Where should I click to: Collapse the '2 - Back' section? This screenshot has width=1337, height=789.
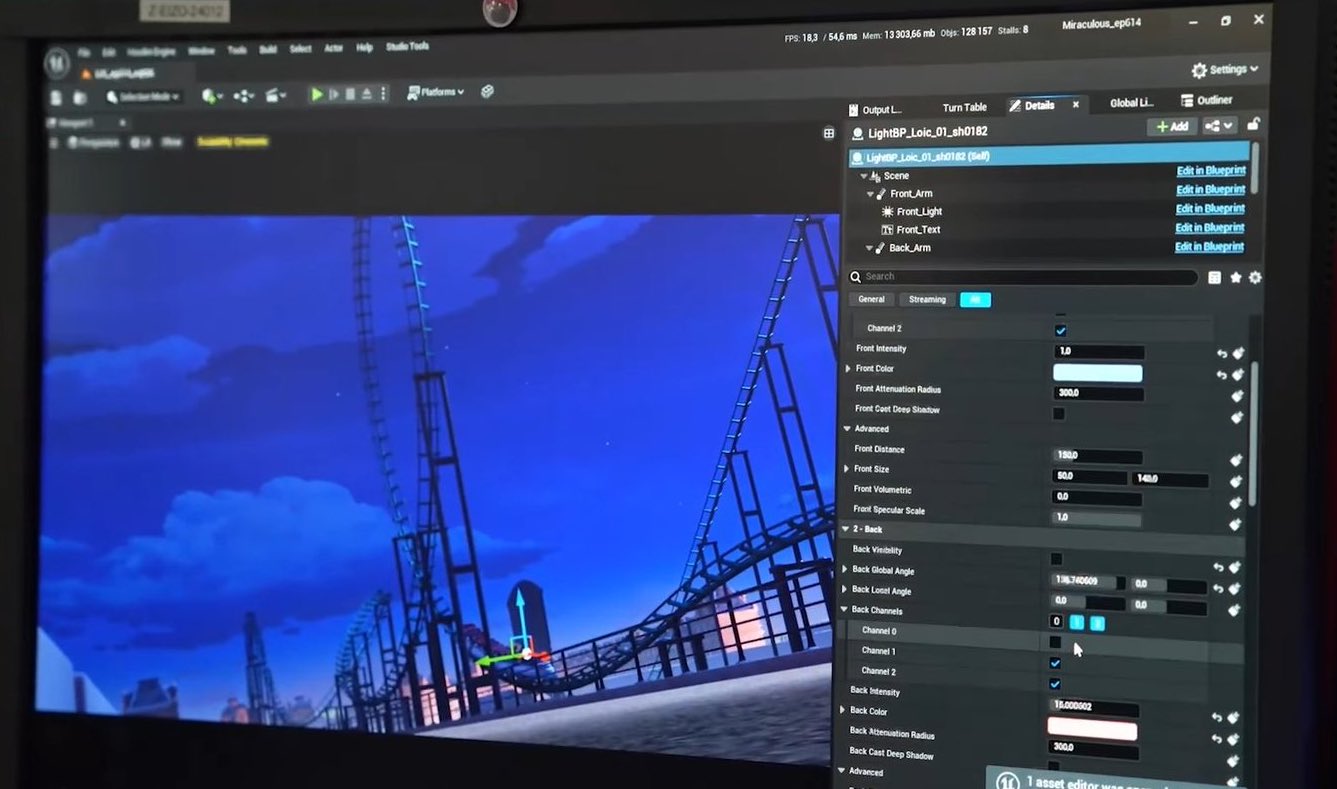[x=845, y=529]
